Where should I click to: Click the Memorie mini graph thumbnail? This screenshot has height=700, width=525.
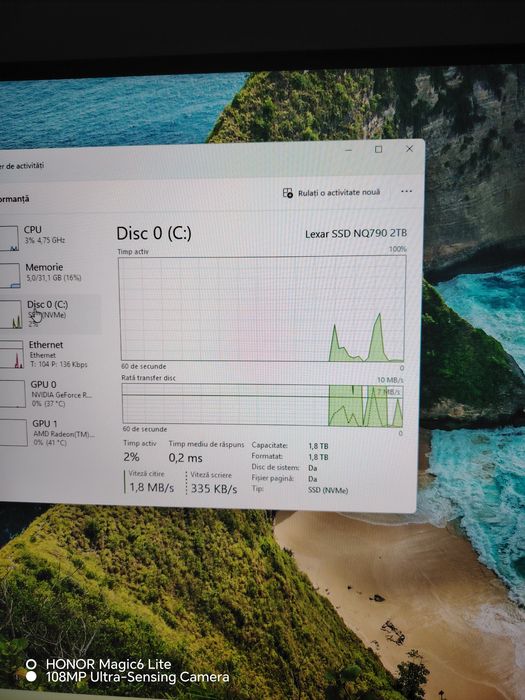[10, 275]
